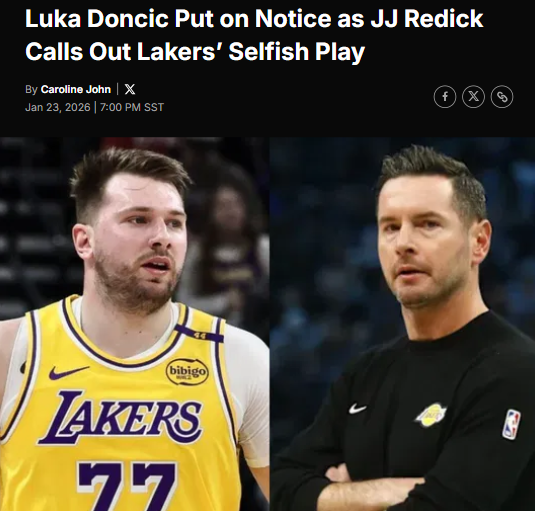The width and height of the screenshot is (535, 511).
Task: Click the black 44 band on the jersey strap
Action: [200, 334]
